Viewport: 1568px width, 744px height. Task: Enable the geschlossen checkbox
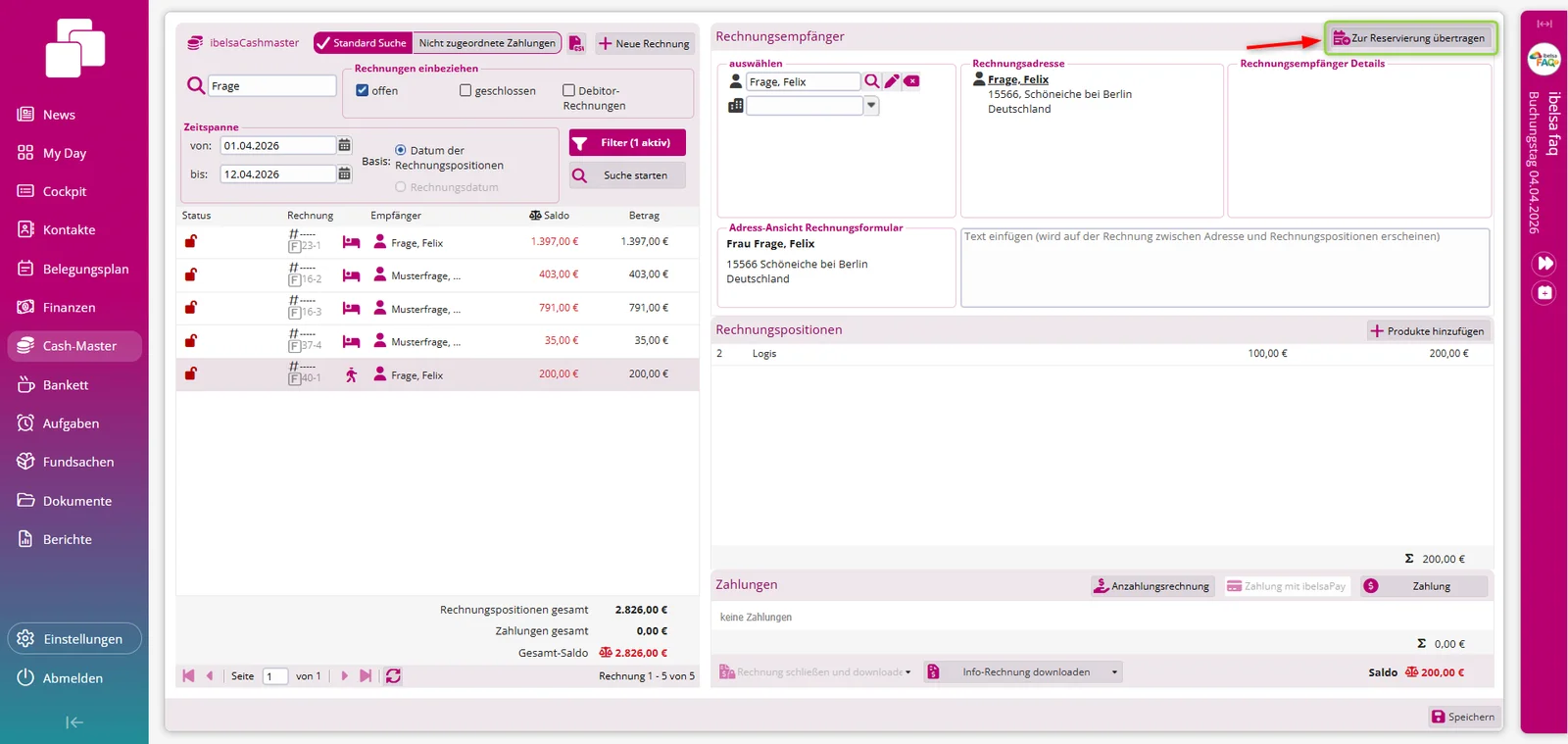tap(465, 90)
